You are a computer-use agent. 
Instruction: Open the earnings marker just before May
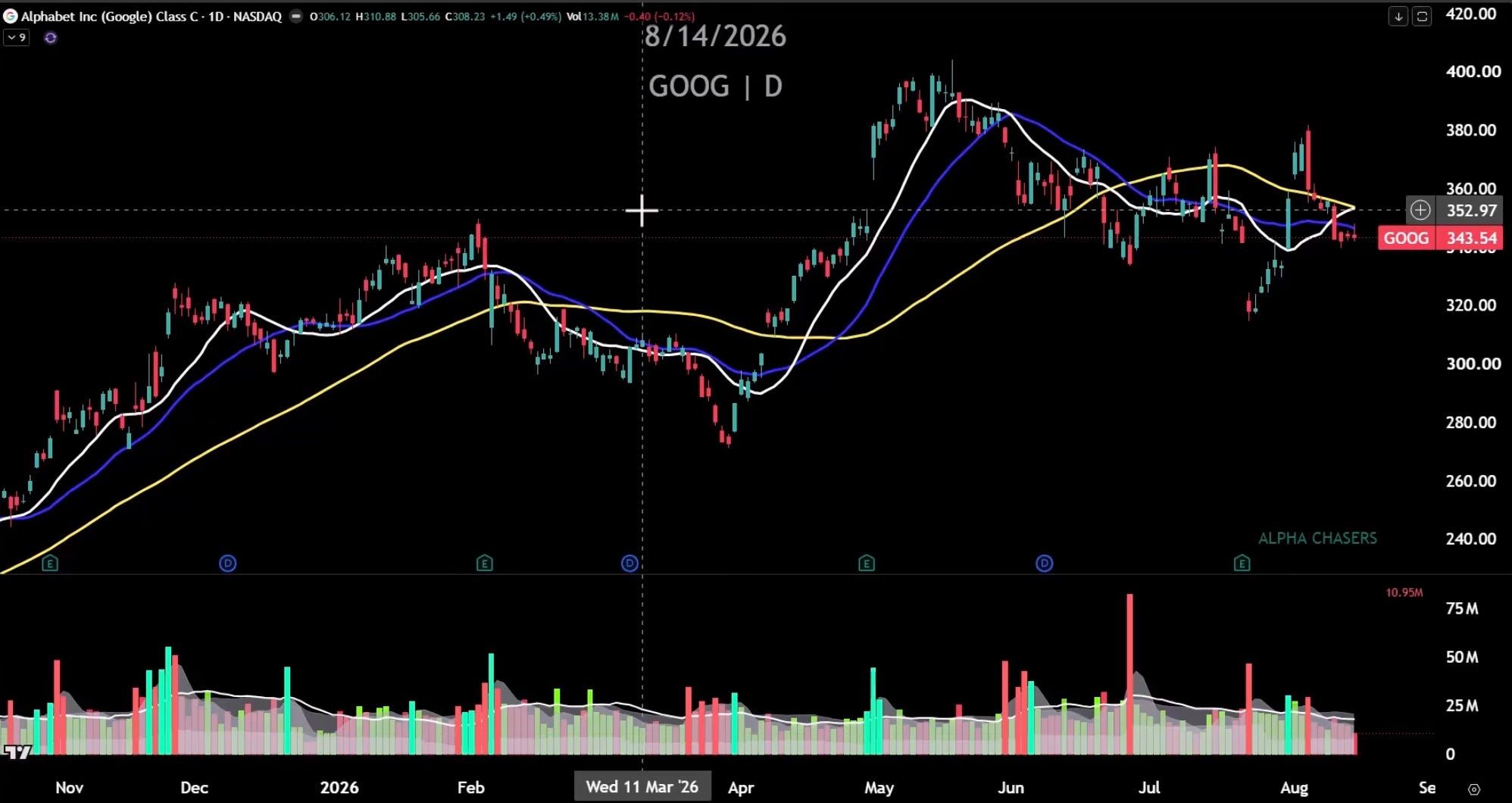(x=867, y=563)
